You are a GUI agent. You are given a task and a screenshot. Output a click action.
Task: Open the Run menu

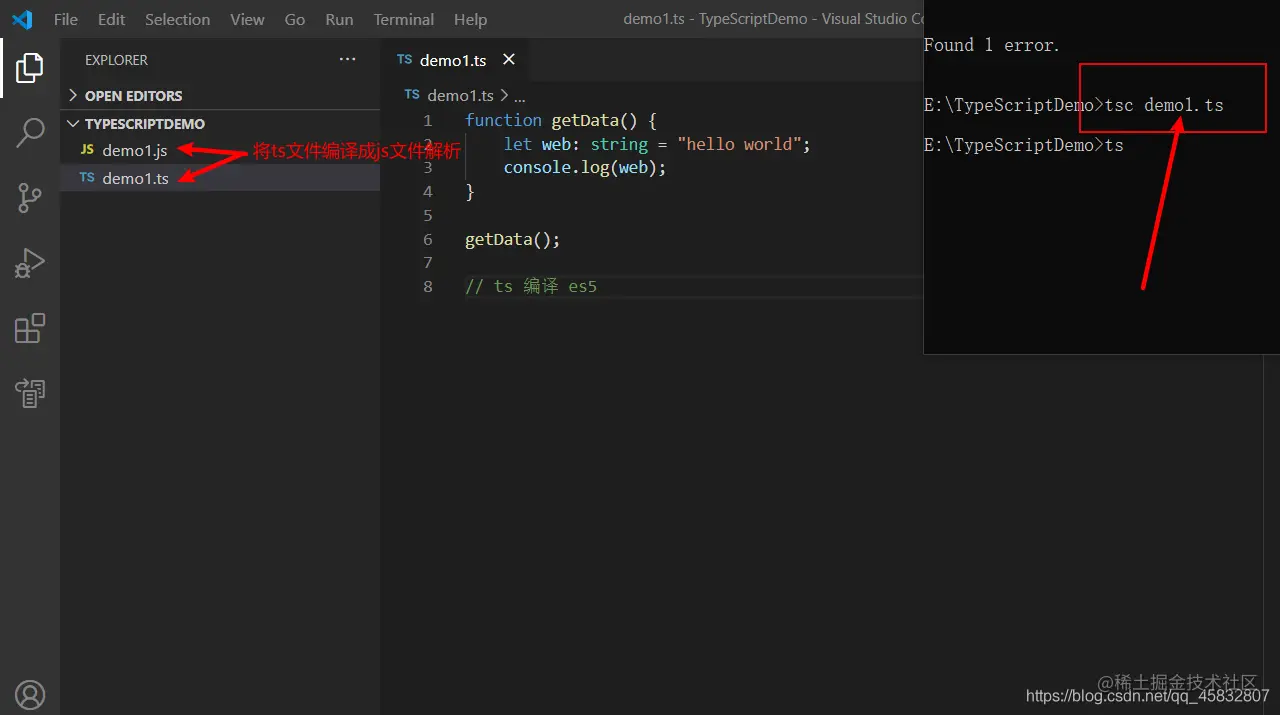339,19
